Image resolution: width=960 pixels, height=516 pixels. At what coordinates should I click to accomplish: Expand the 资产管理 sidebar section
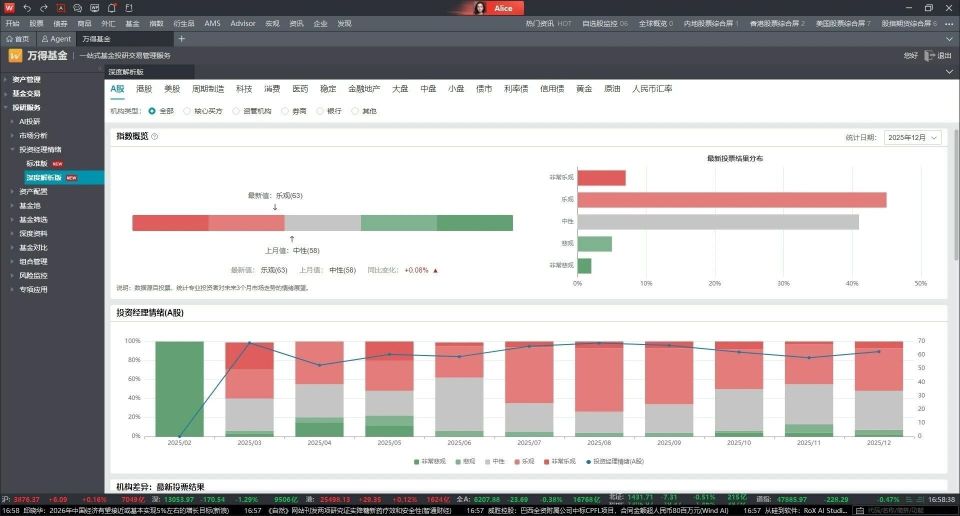coord(5,80)
